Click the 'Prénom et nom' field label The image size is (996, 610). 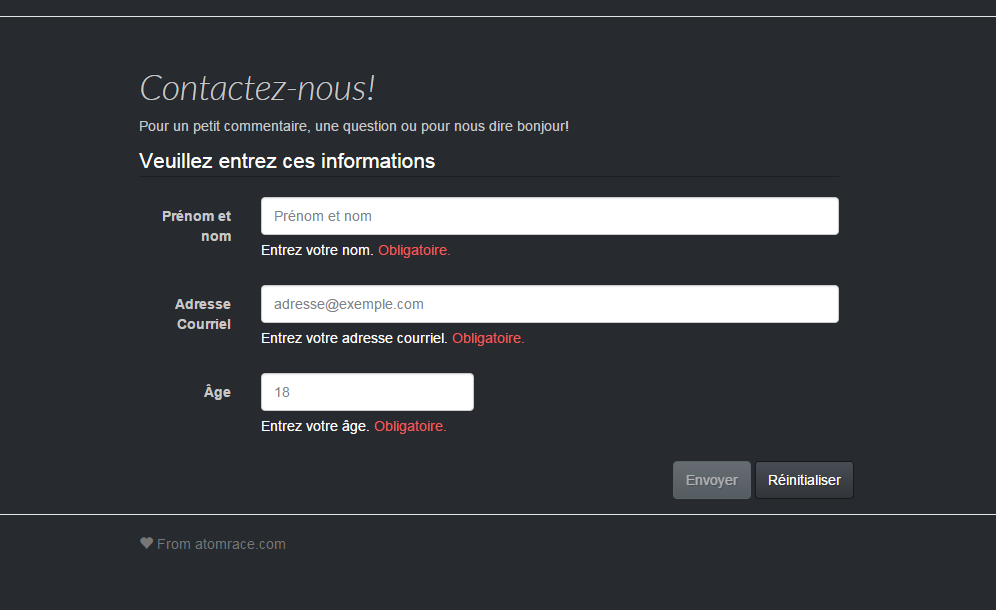pos(196,226)
